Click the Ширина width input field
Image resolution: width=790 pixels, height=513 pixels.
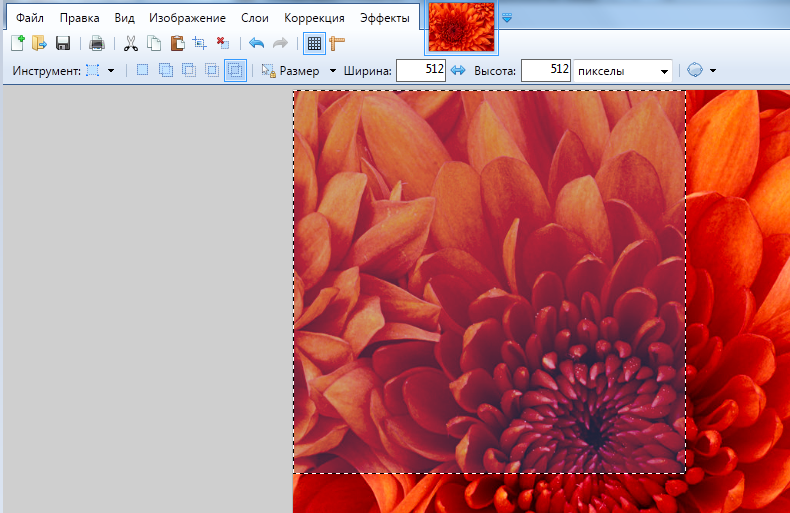(x=421, y=70)
